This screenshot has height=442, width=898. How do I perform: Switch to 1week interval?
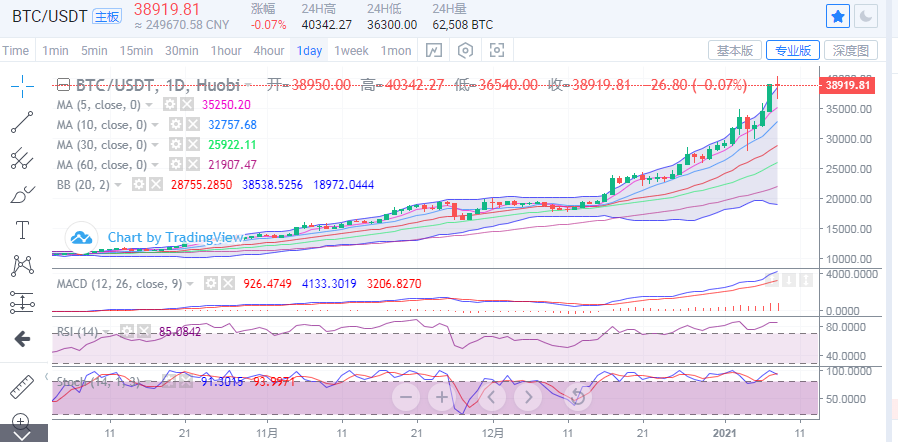coord(351,50)
